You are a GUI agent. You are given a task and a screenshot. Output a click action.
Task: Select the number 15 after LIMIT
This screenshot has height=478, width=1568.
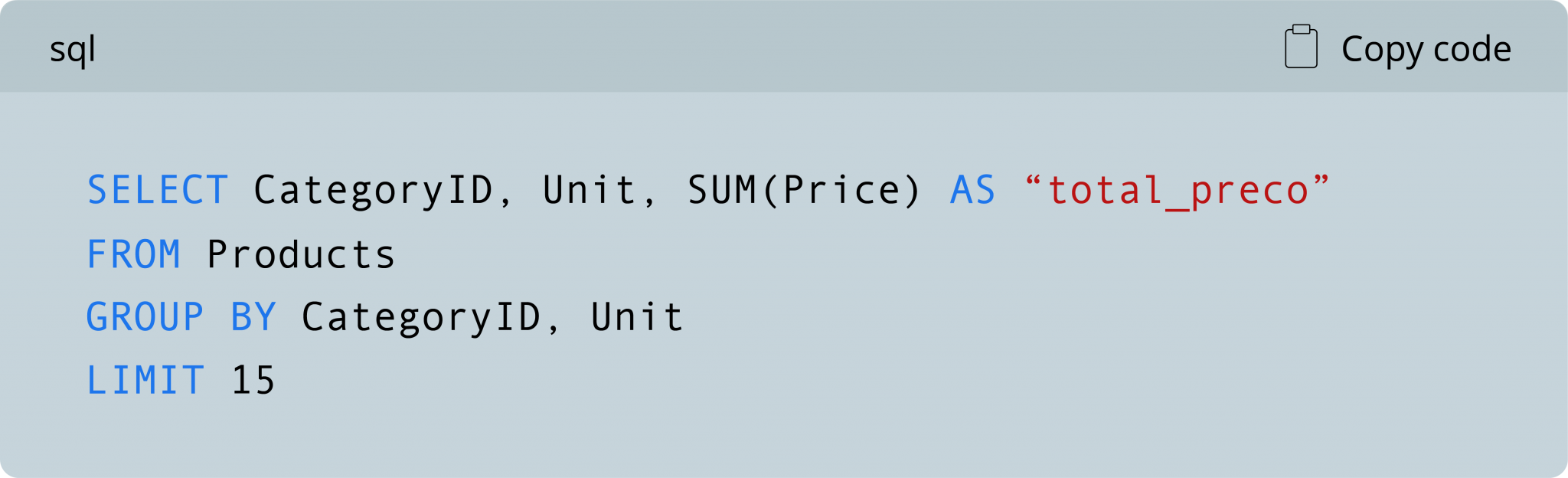(x=253, y=377)
